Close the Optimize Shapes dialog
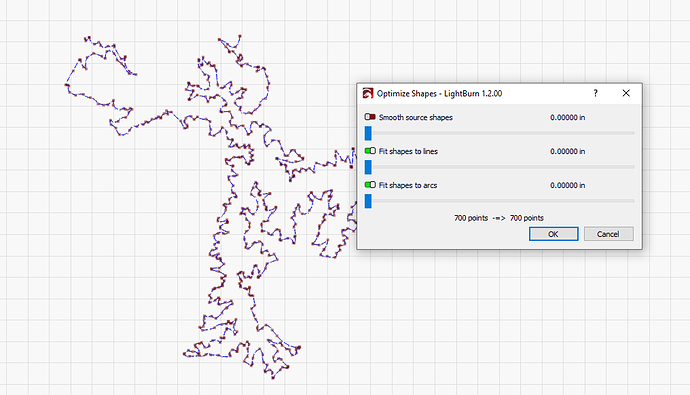This screenshot has height=395, width=690. pos(626,93)
